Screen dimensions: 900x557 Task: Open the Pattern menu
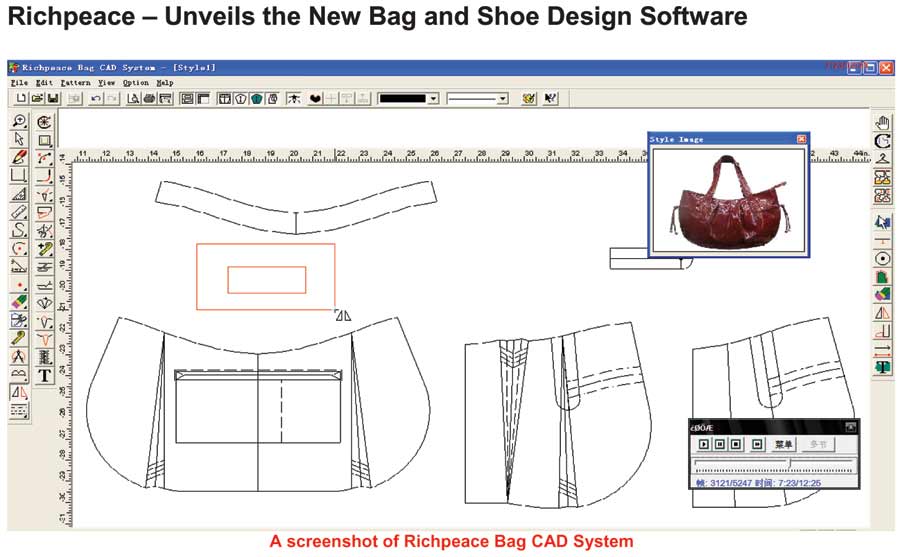click(x=75, y=83)
